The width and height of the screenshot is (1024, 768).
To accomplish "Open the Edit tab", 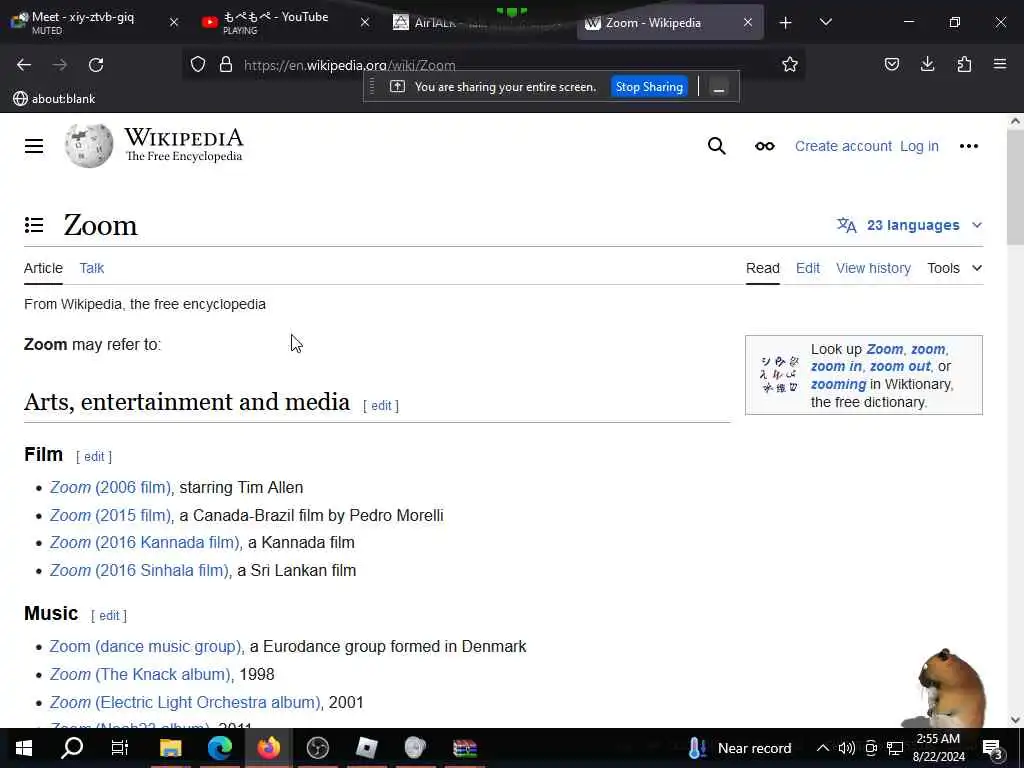I will [807, 268].
